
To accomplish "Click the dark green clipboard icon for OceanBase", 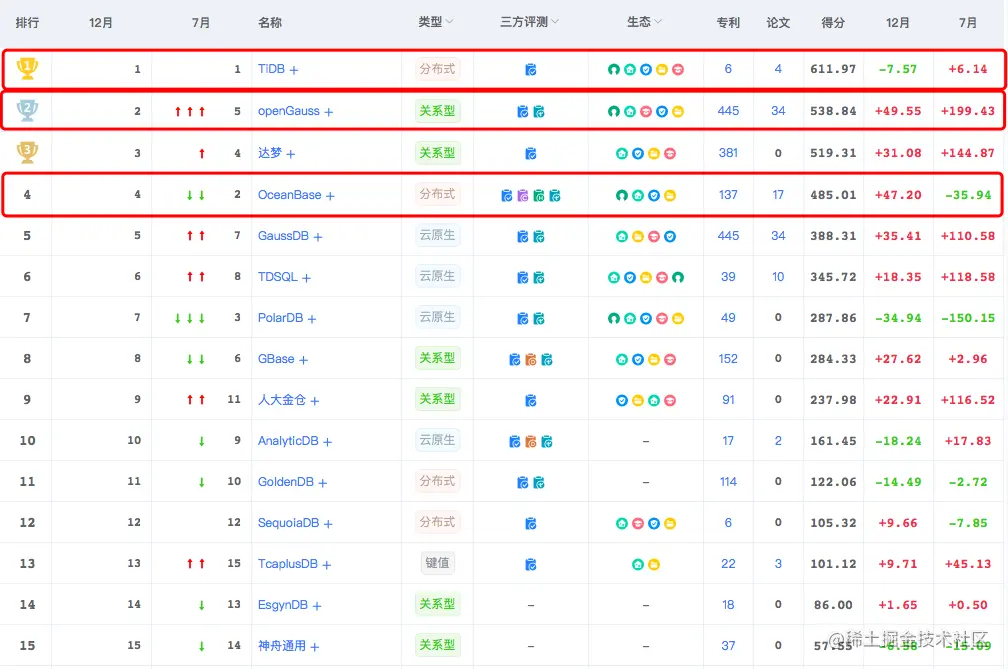I will click(x=539, y=195).
